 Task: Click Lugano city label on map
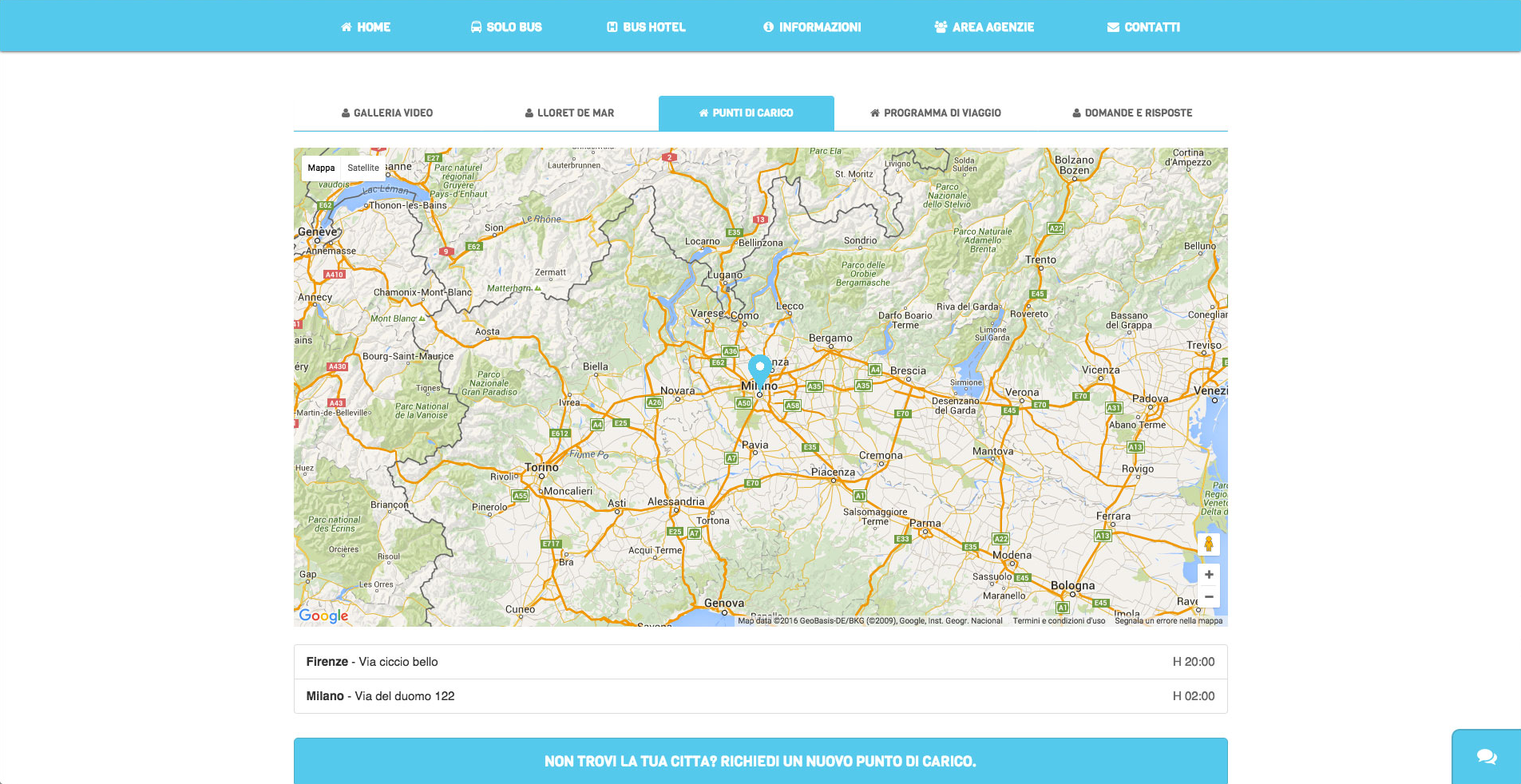click(x=725, y=275)
